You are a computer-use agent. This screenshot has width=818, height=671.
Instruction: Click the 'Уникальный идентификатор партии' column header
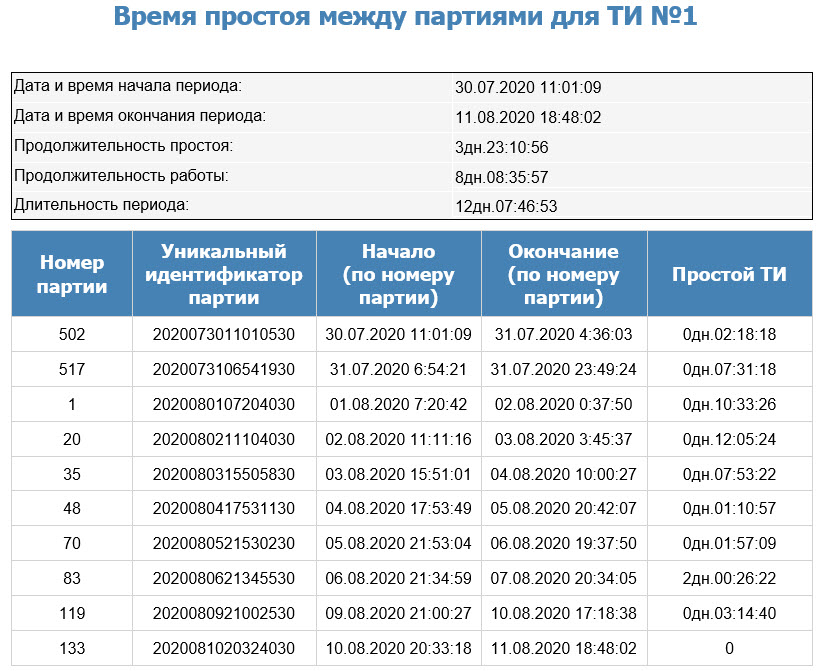(224, 275)
